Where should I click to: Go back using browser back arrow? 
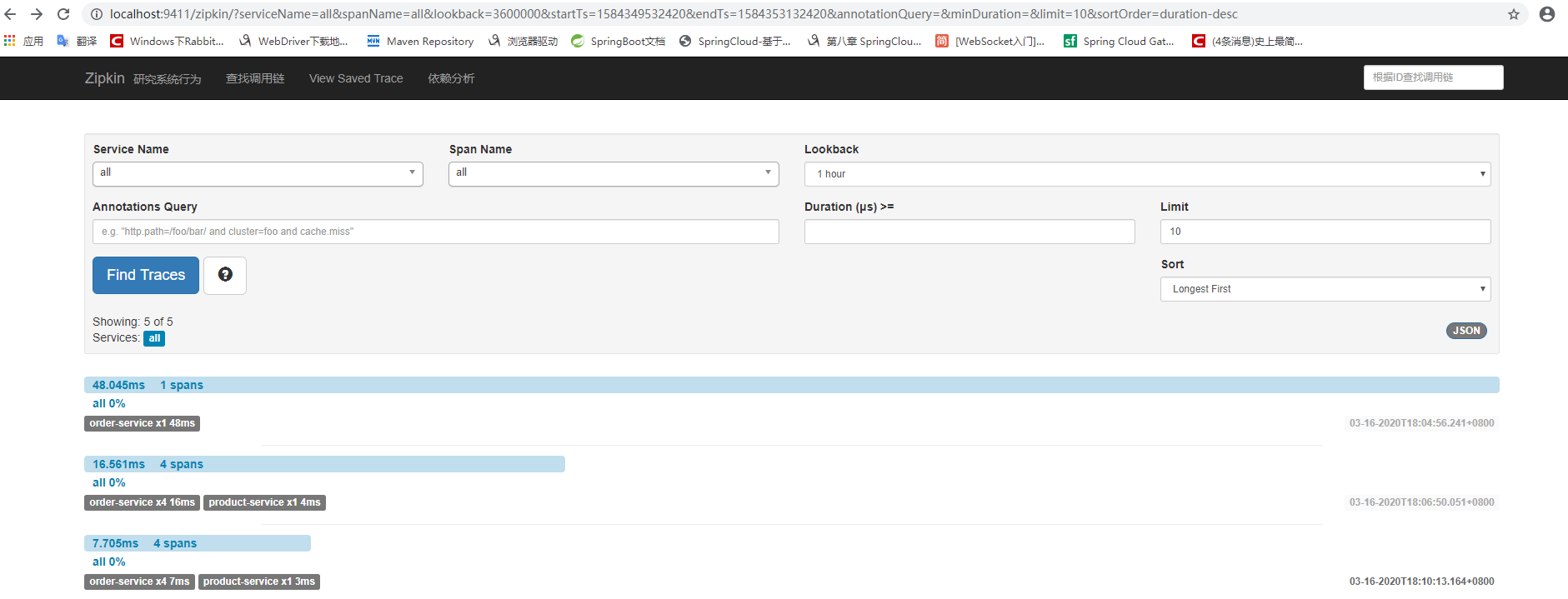click(10, 14)
